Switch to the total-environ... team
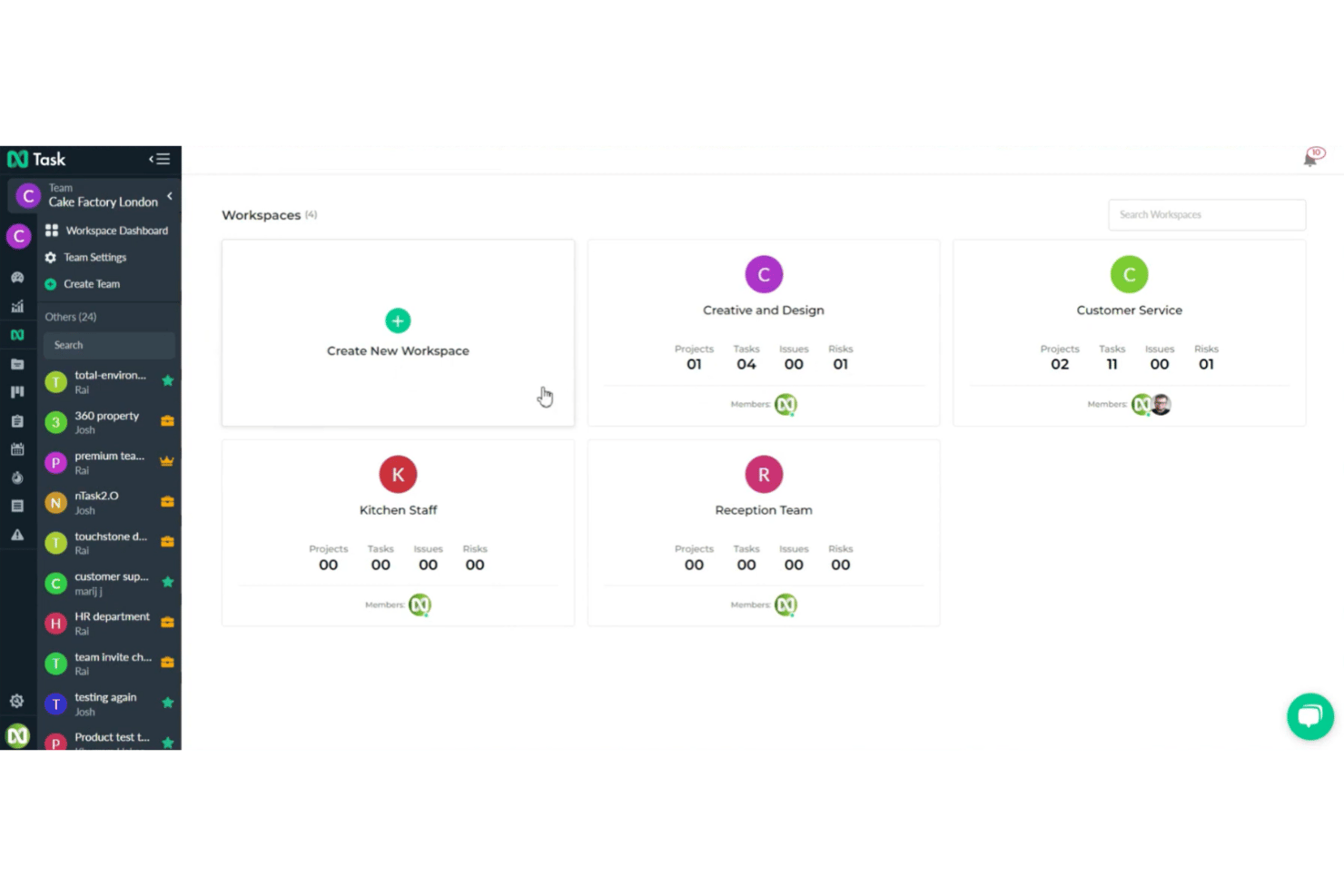This screenshot has height=896, width=1344. (109, 382)
